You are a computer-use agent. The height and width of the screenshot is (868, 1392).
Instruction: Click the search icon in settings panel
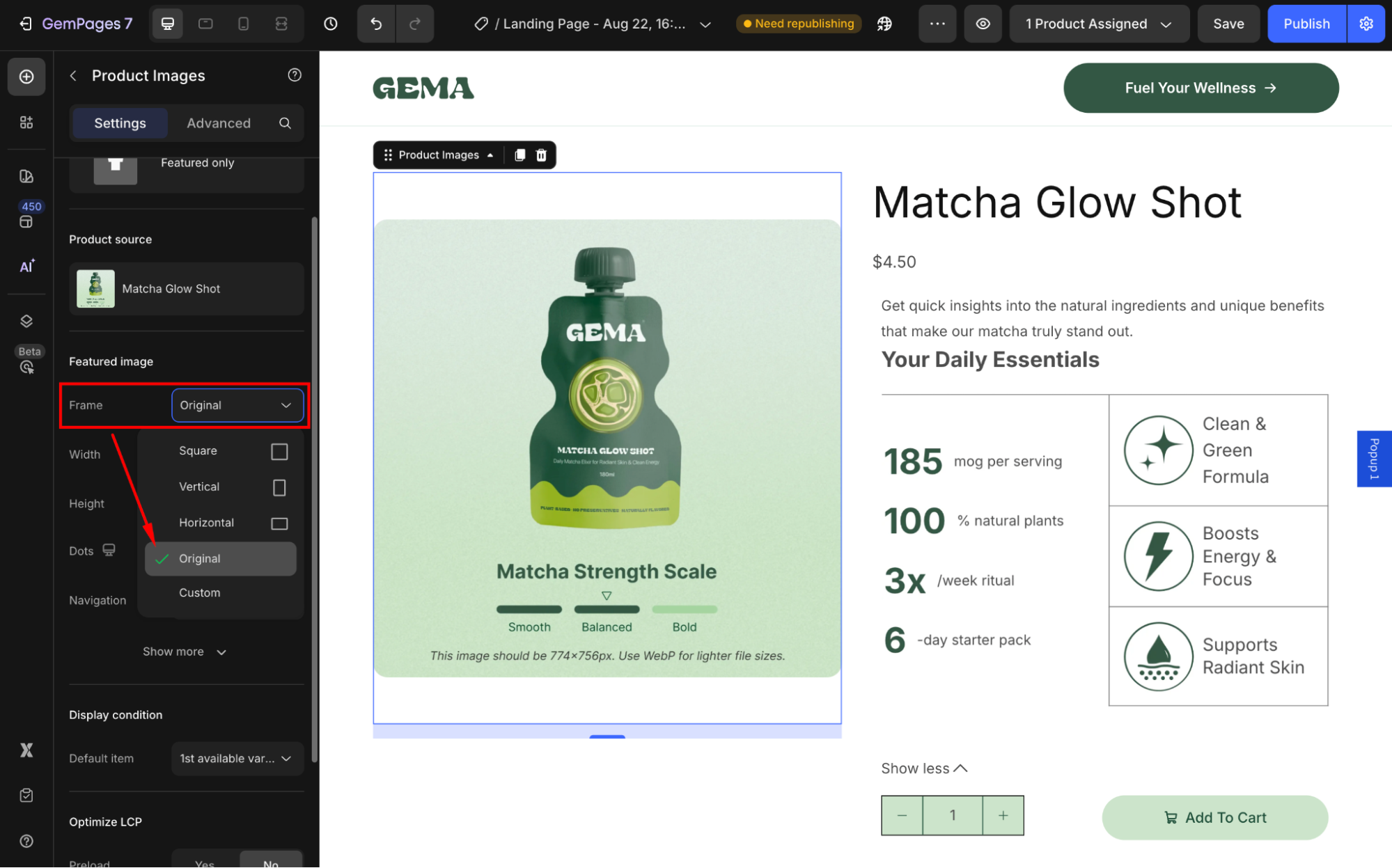[x=285, y=123]
